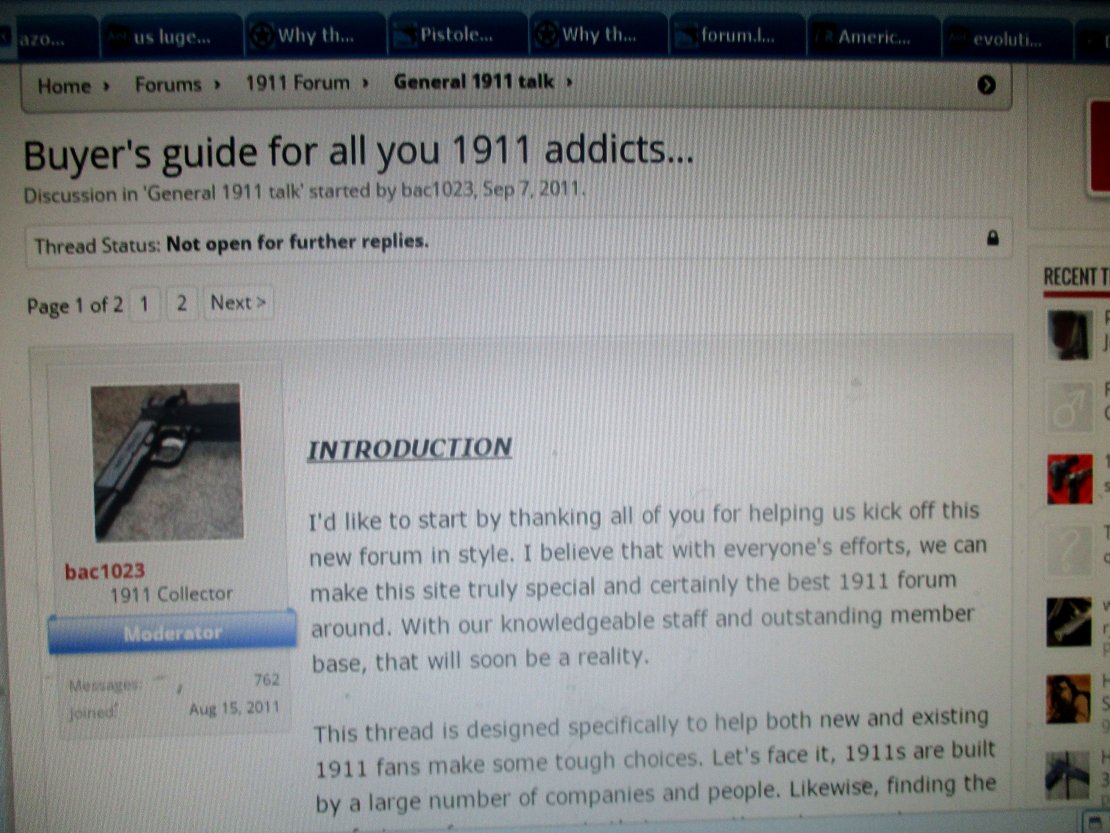Open General 1911 talk breadcrumb link
The image size is (1110, 833).
(474, 82)
